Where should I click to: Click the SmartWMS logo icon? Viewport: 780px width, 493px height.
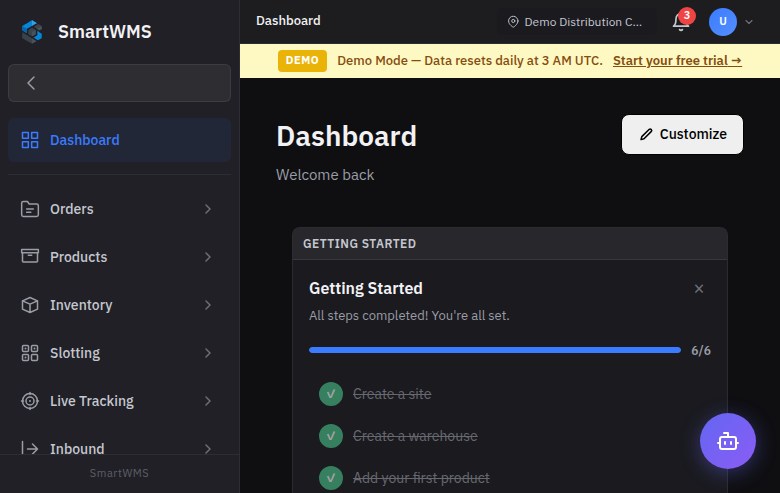[x=32, y=31]
